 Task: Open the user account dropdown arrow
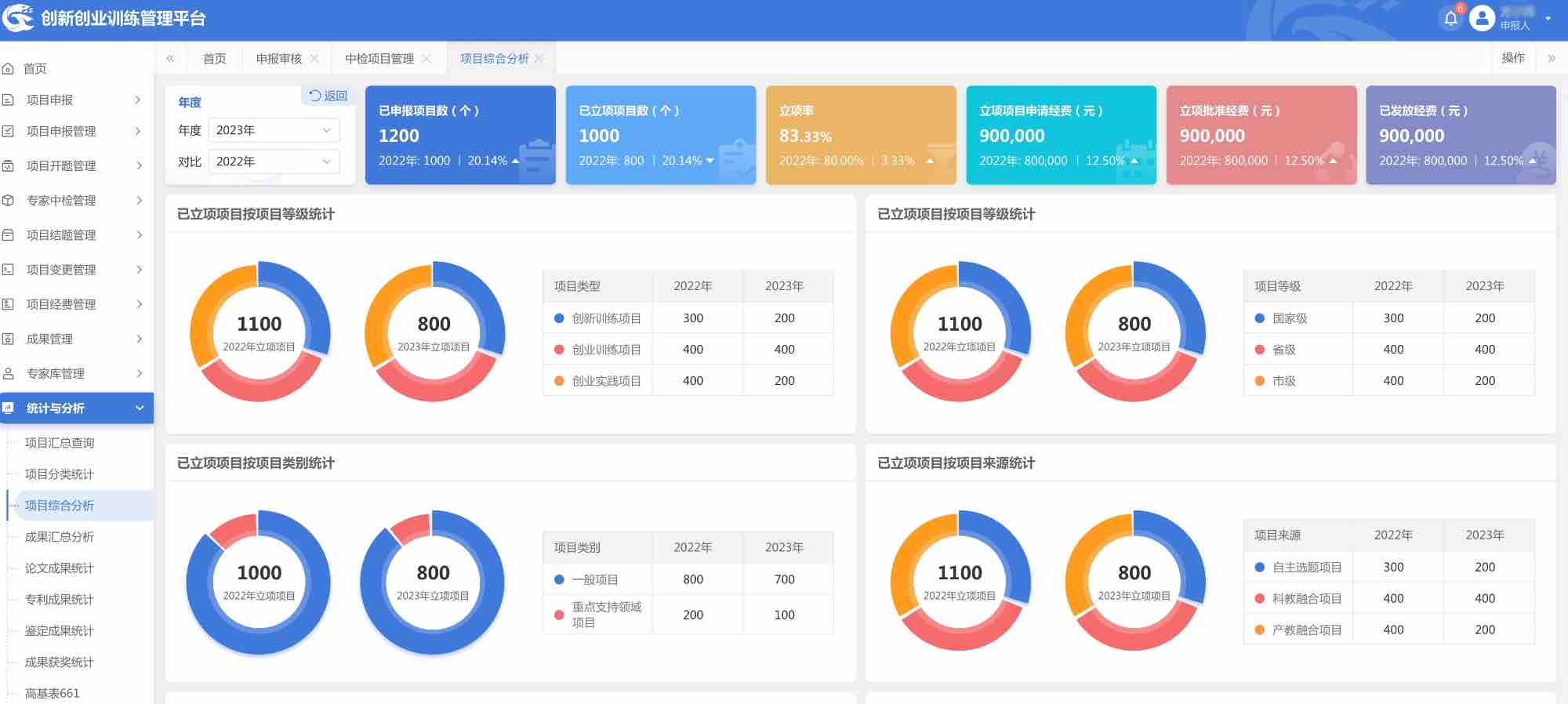click(x=1548, y=18)
